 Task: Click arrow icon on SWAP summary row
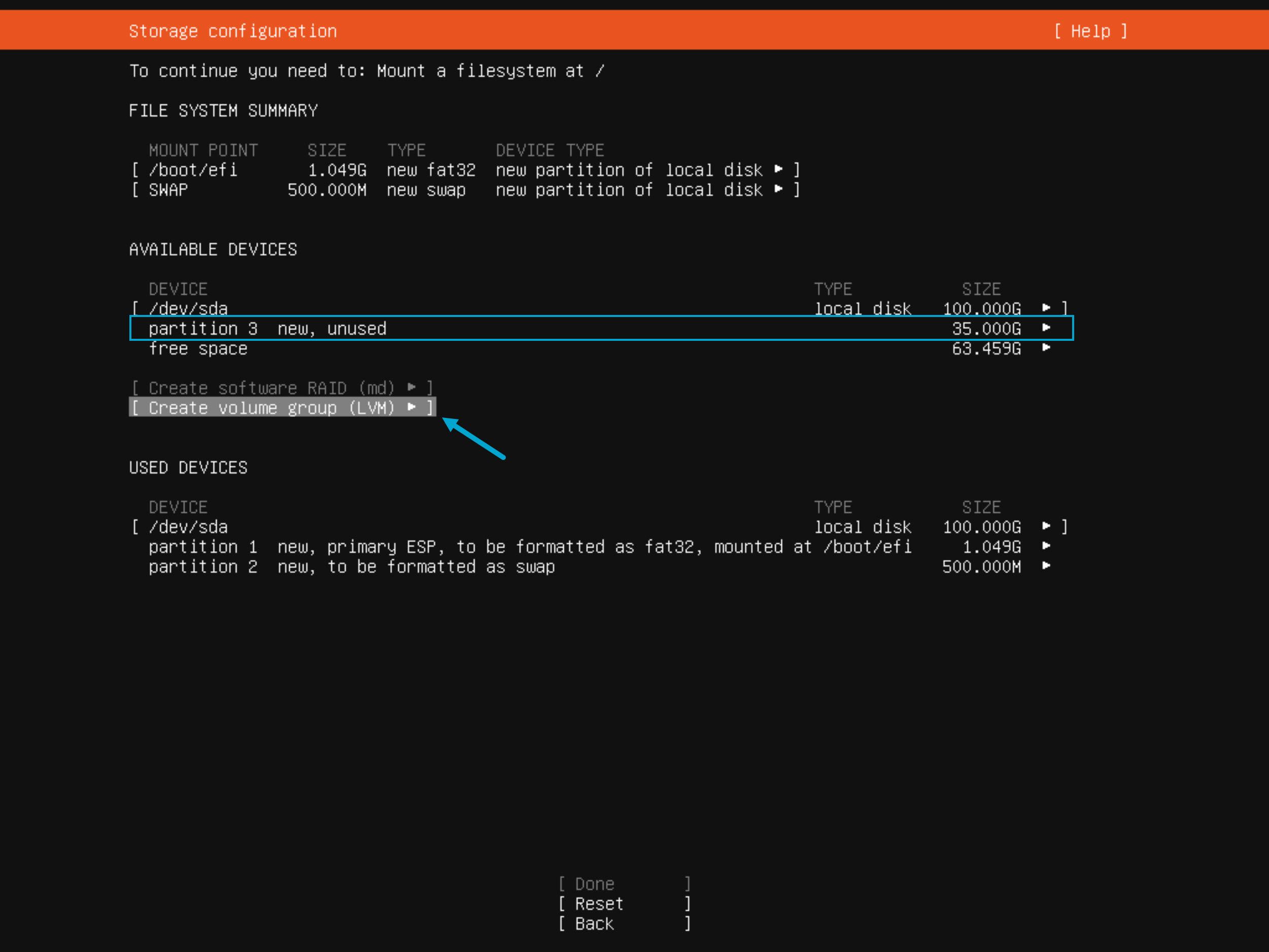[778, 189]
